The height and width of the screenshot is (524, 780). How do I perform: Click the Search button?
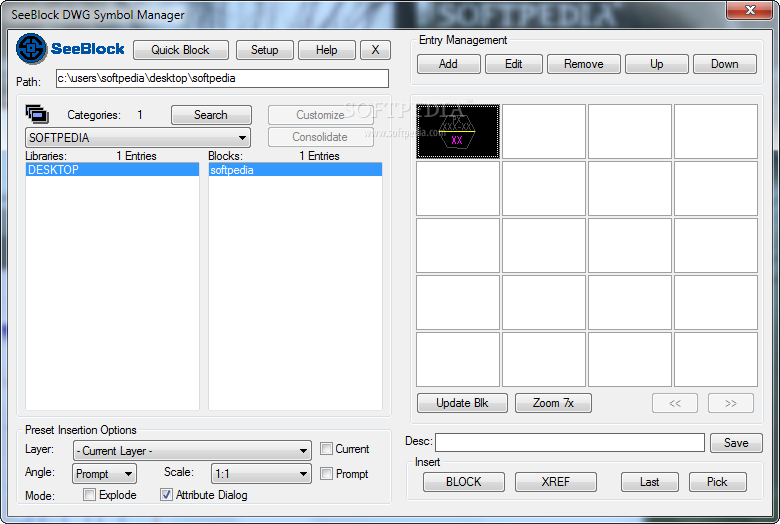(211, 115)
